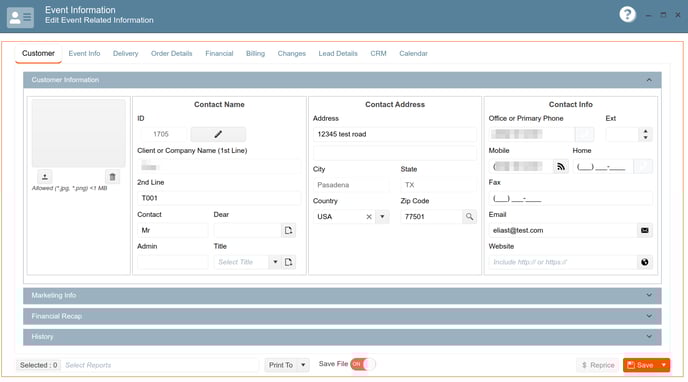688x382 pixels.
Task: Click the City field showing Pasadena
Action: pyautogui.click(x=351, y=185)
